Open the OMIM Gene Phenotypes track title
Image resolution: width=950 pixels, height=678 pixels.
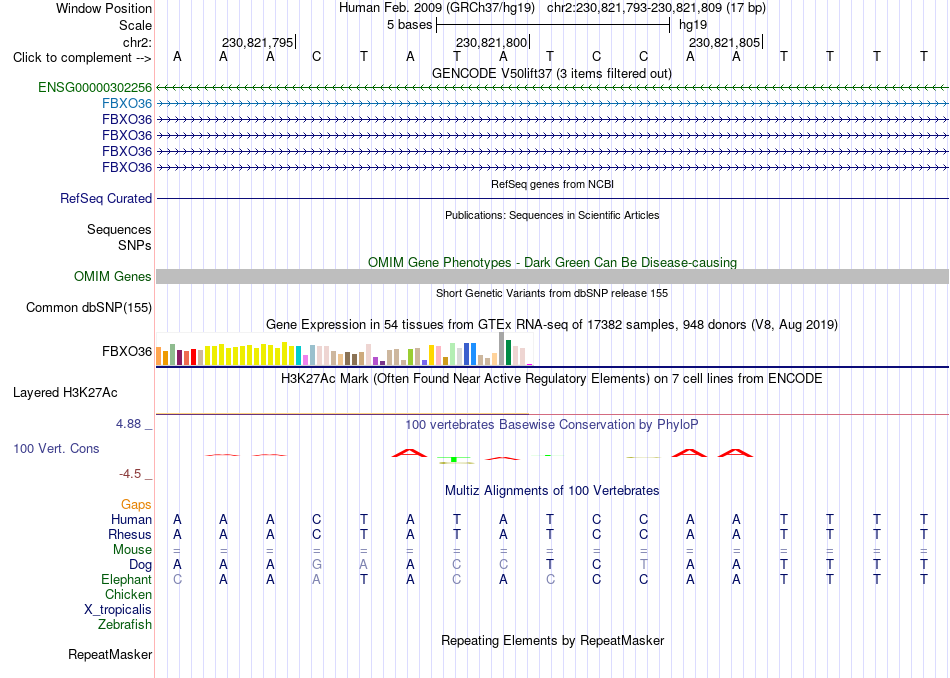coord(552,262)
